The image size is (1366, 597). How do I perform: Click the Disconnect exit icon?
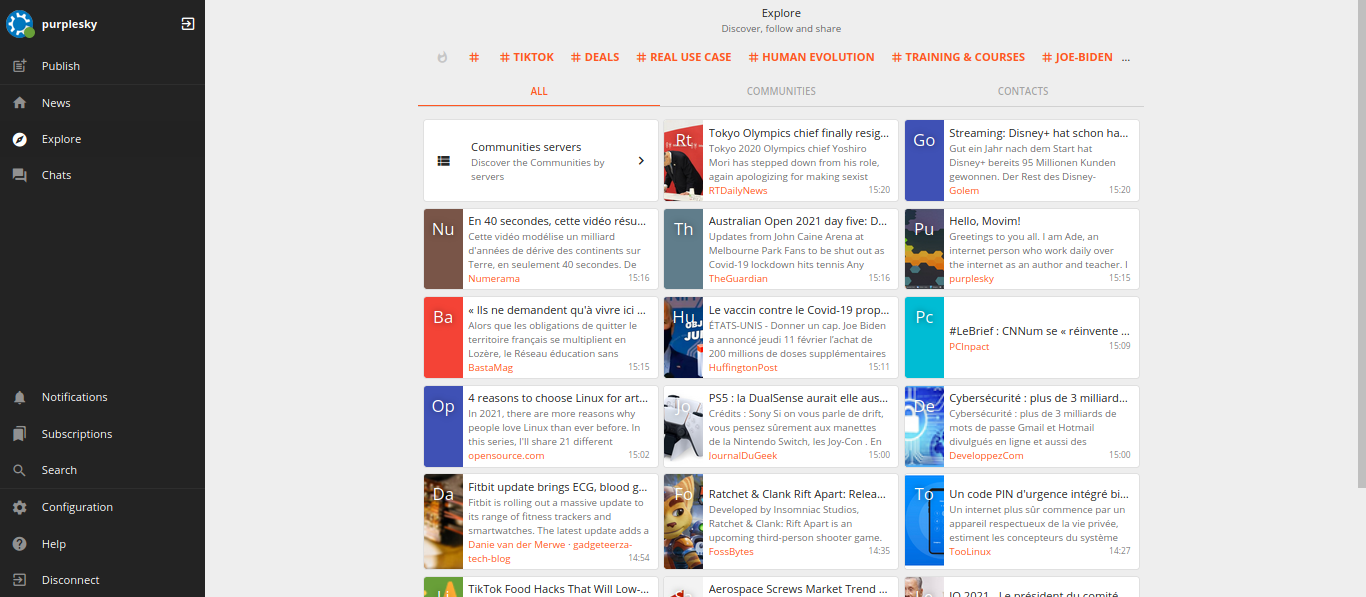[x=20, y=580]
